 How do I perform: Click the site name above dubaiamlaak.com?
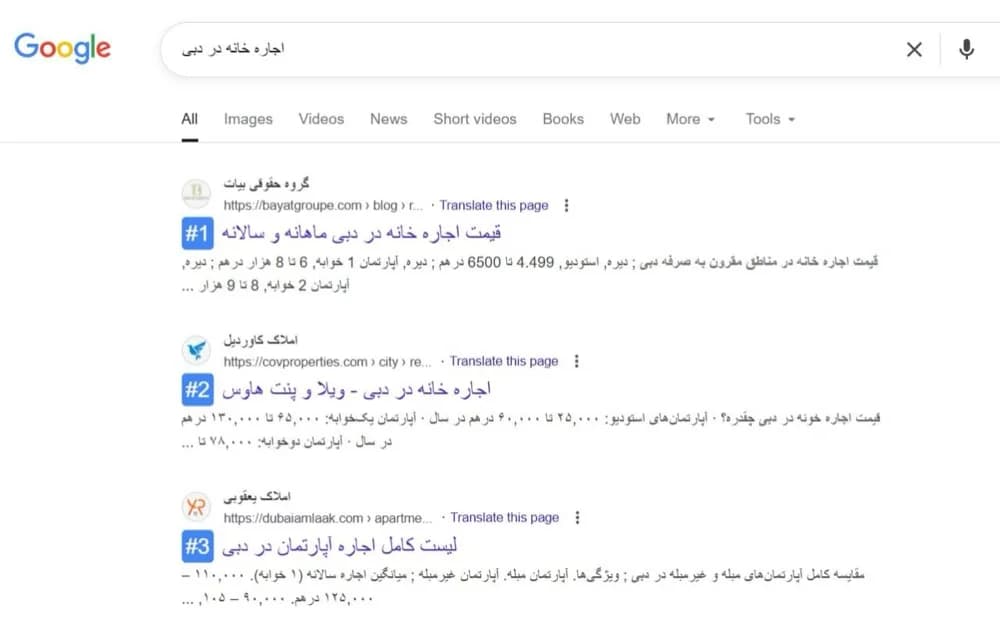[x=257, y=497]
